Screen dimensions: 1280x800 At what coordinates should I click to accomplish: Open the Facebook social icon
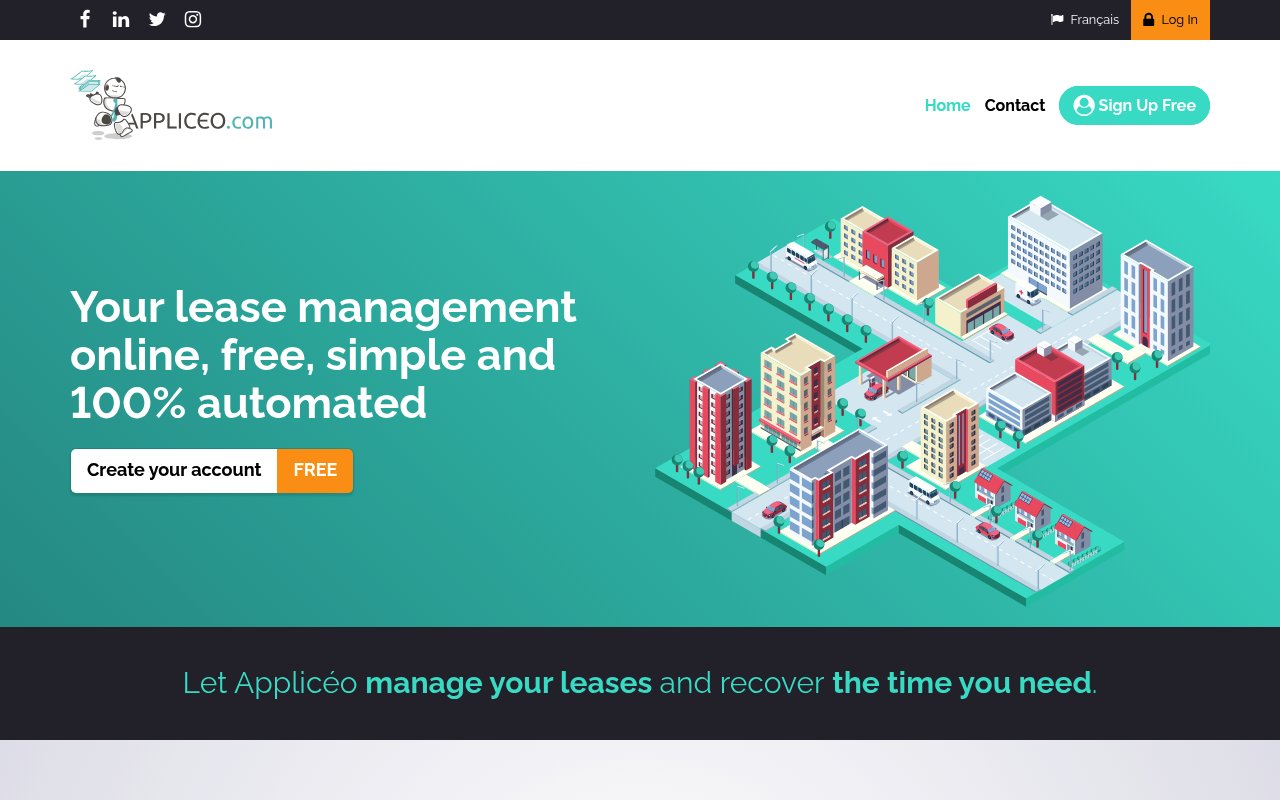[x=85, y=19]
